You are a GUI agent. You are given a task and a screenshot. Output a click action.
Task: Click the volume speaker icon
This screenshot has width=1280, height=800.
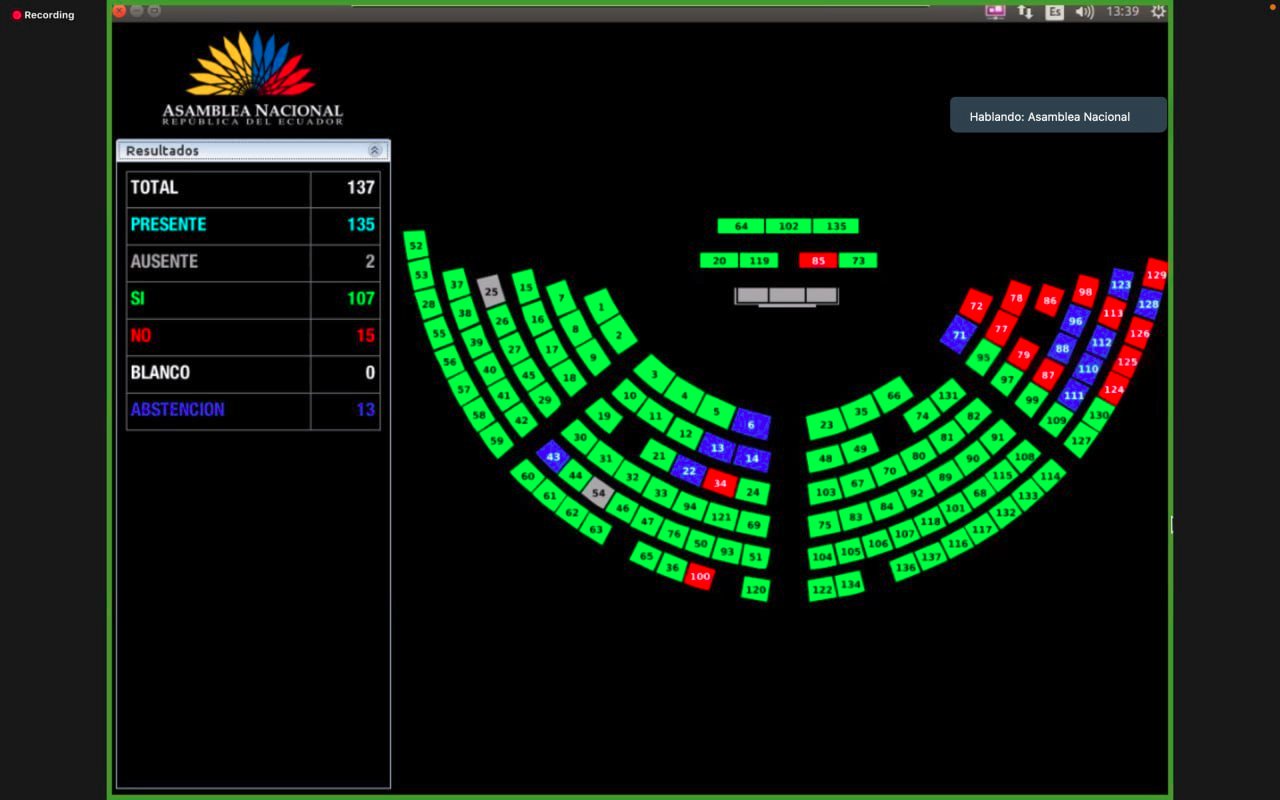1084,12
